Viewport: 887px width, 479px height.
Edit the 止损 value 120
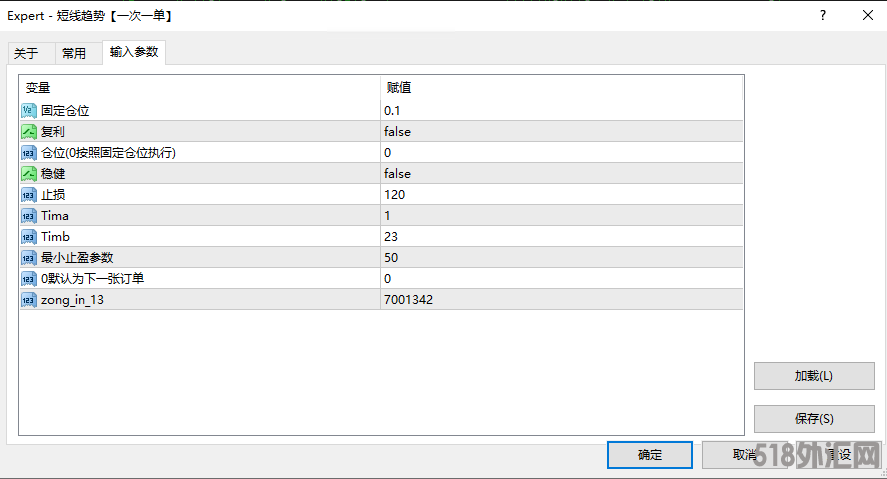tap(394, 195)
